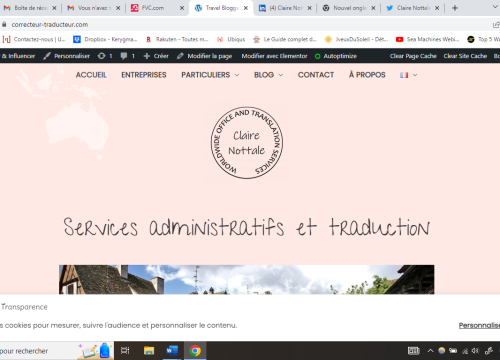
Task: Click Clear Page Cache
Action: click(x=413, y=56)
